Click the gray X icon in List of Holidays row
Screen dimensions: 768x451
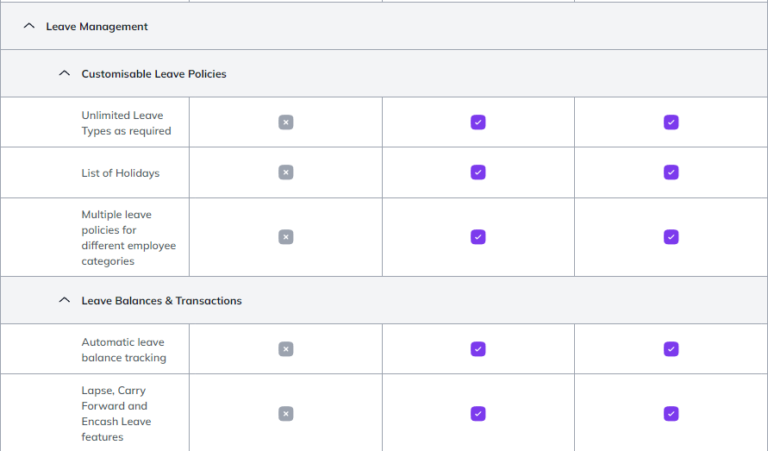[286, 172]
